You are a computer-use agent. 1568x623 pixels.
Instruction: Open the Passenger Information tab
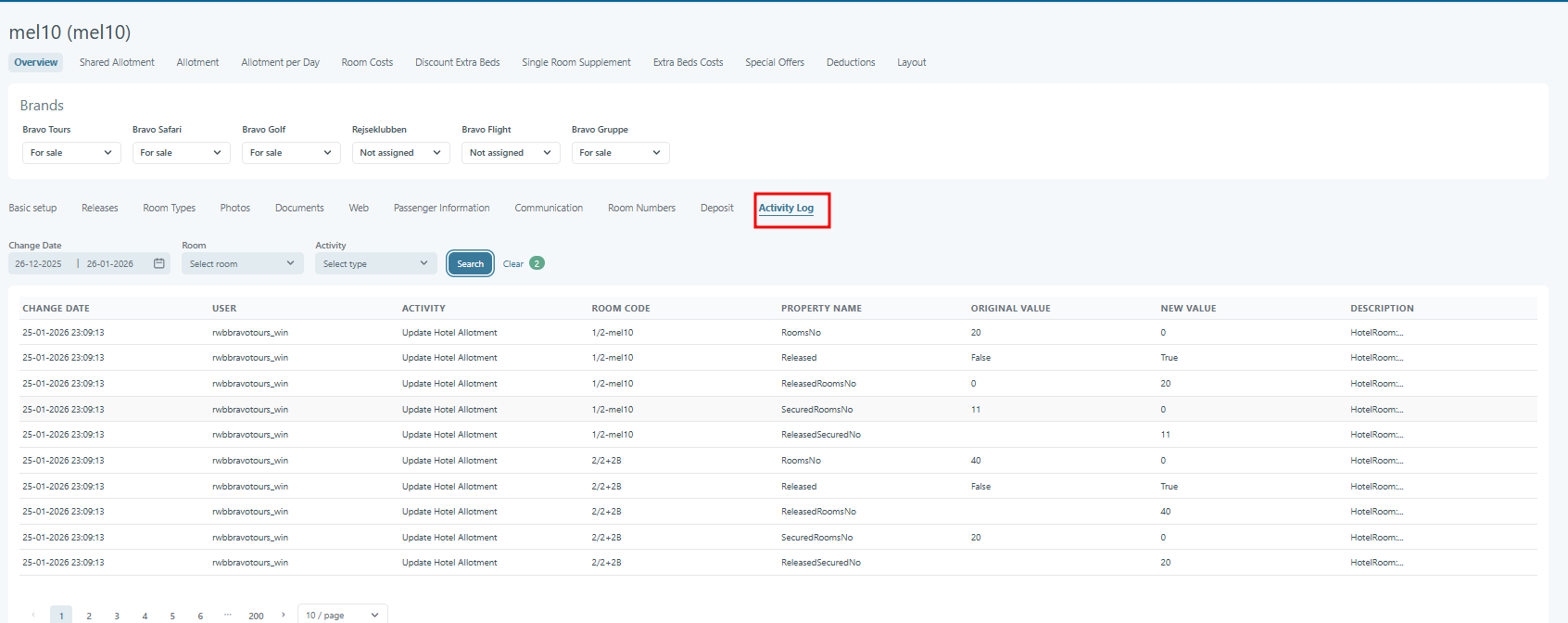pos(441,209)
